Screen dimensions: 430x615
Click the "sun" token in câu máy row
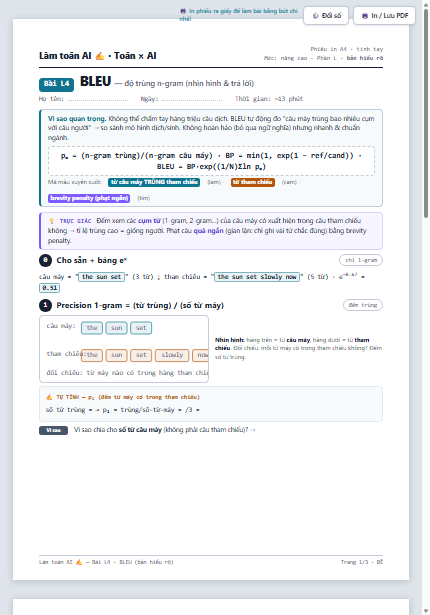[x=117, y=328]
